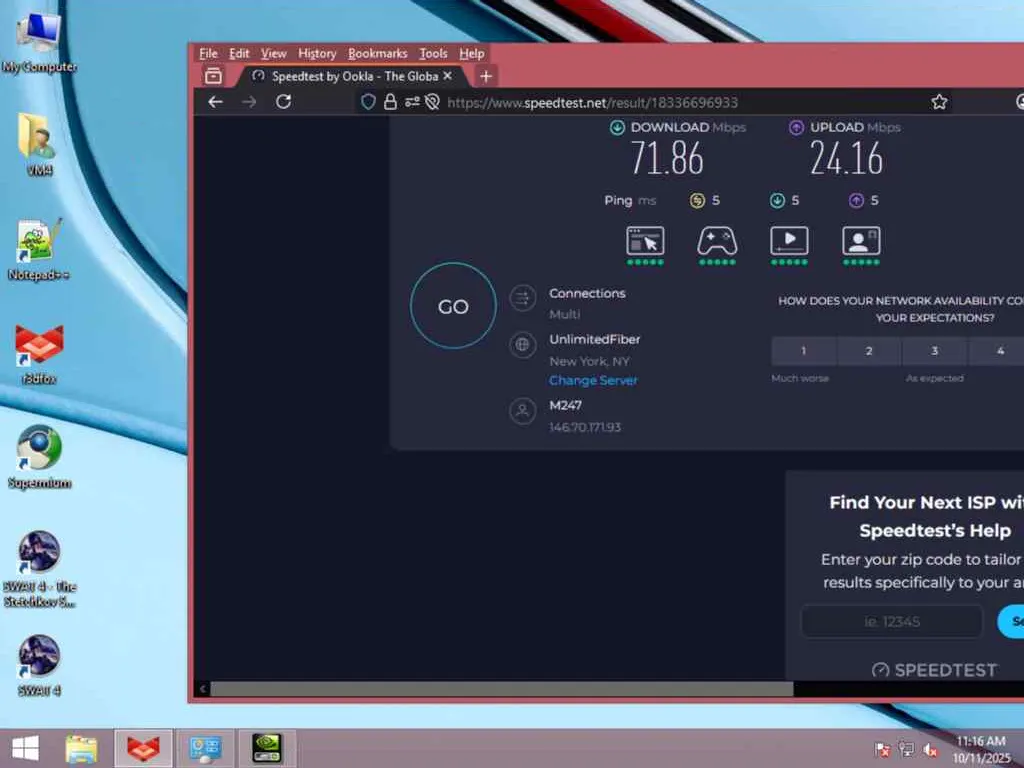The width and height of the screenshot is (1024, 768).
Task: Select the Speedtest by Ookla tab
Action: coord(353,76)
